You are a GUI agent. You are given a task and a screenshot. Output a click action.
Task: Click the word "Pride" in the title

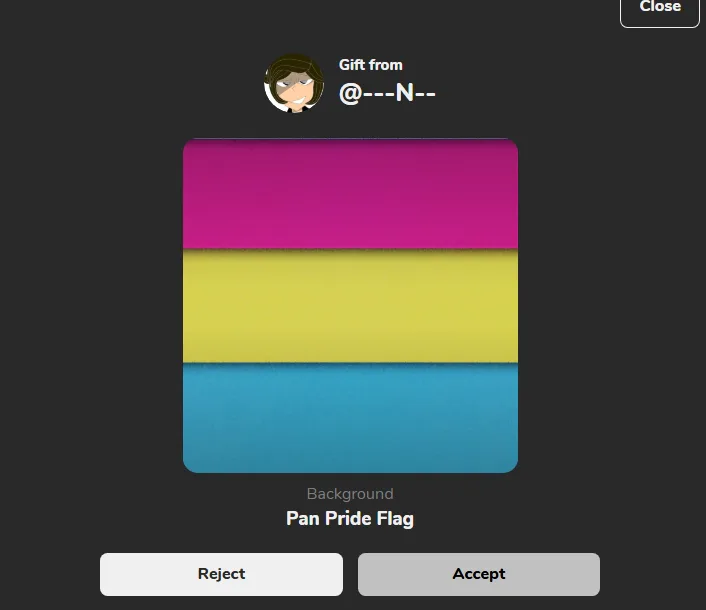coord(349,518)
